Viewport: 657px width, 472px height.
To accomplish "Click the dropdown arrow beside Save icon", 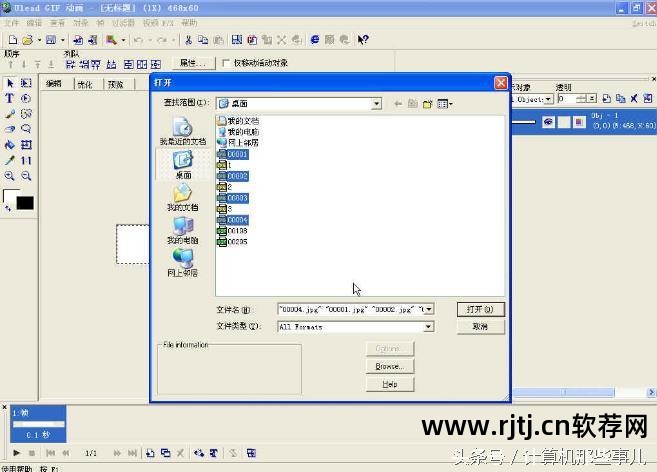I will [62, 40].
